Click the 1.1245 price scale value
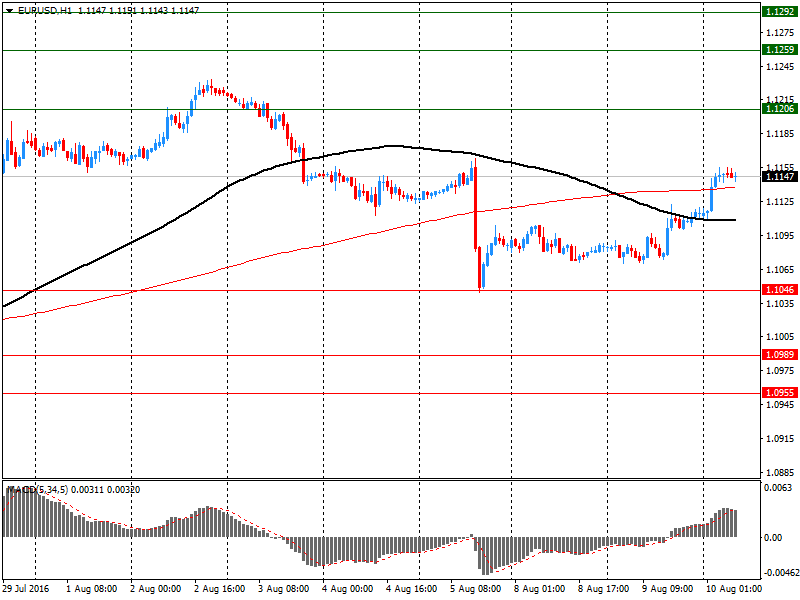 [780, 66]
